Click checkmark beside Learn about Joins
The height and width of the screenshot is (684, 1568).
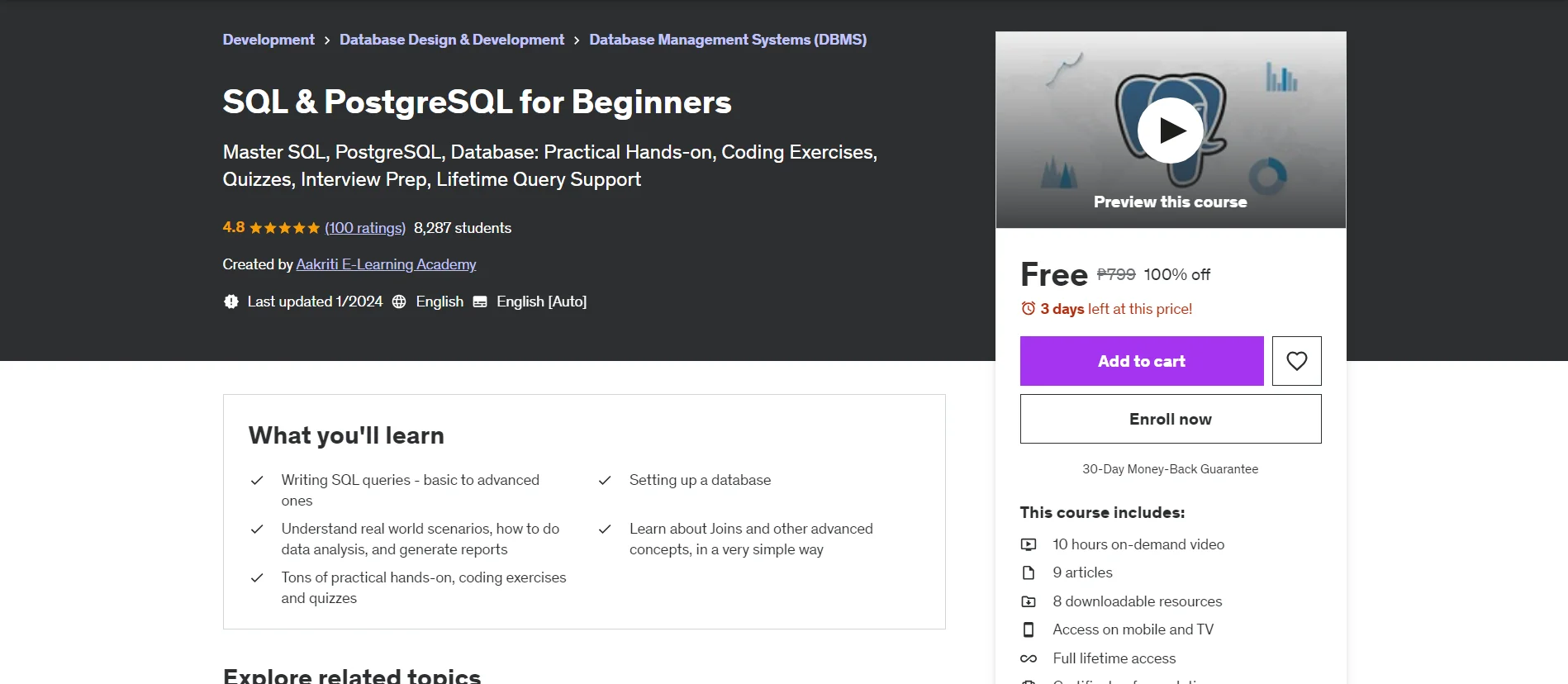(605, 529)
